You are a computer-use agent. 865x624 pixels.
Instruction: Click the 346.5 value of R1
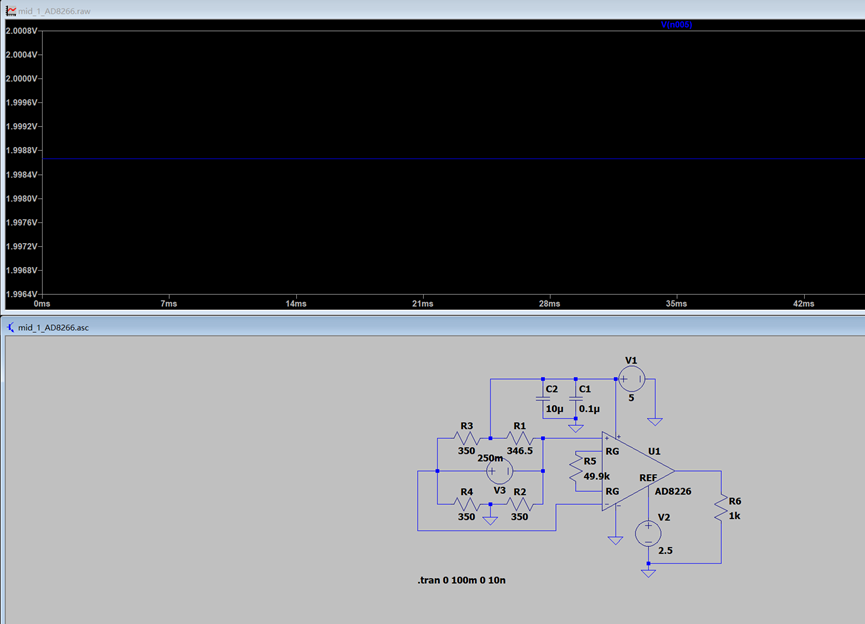(x=520, y=451)
